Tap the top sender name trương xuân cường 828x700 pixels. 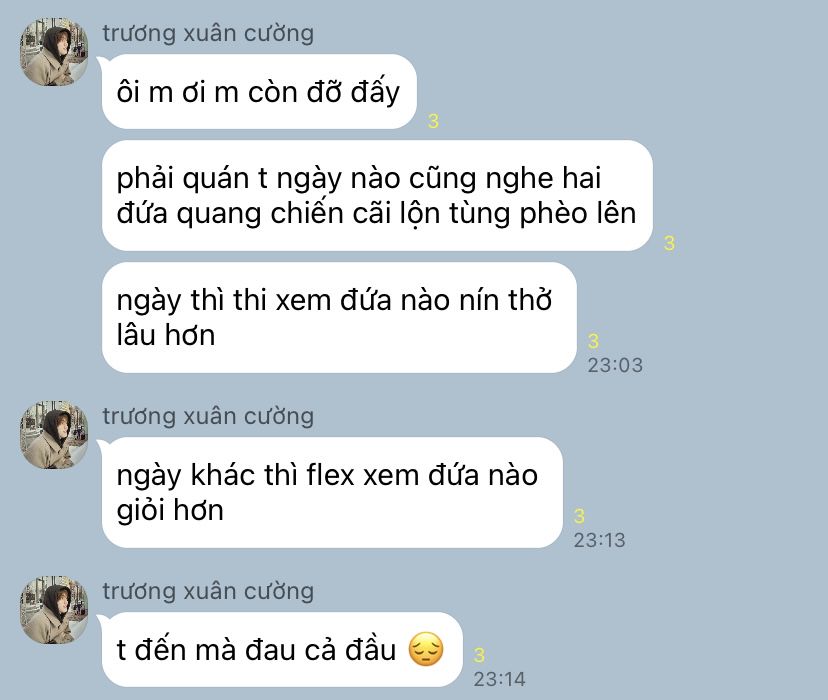(208, 33)
